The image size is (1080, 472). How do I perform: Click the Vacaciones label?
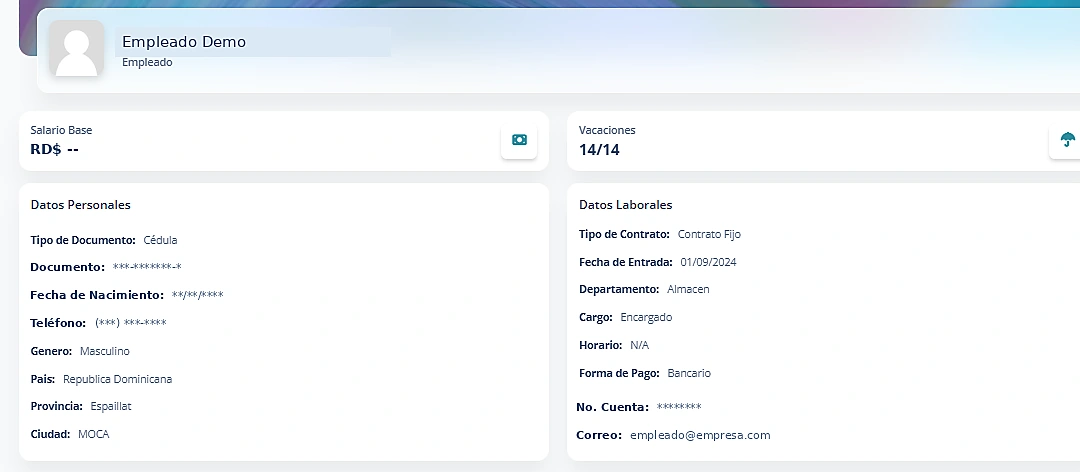click(x=607, y=130)
